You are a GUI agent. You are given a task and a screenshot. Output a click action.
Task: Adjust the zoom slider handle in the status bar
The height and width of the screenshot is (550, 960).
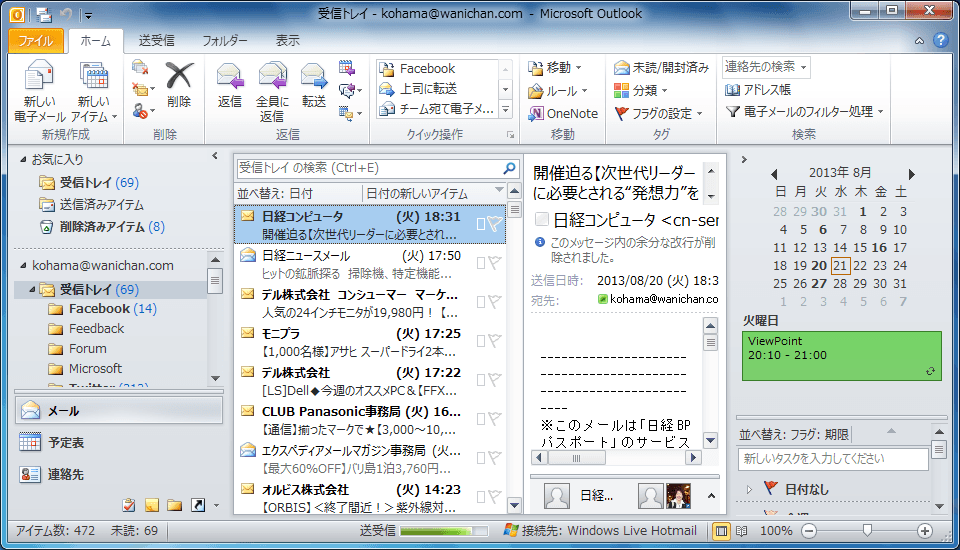click(867, 530)
